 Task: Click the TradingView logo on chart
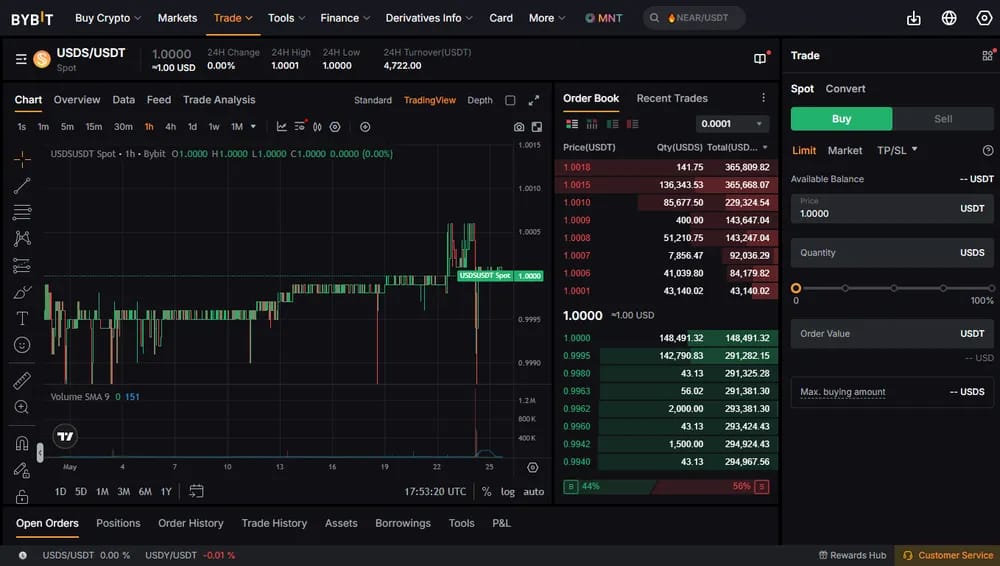point(65,436)
